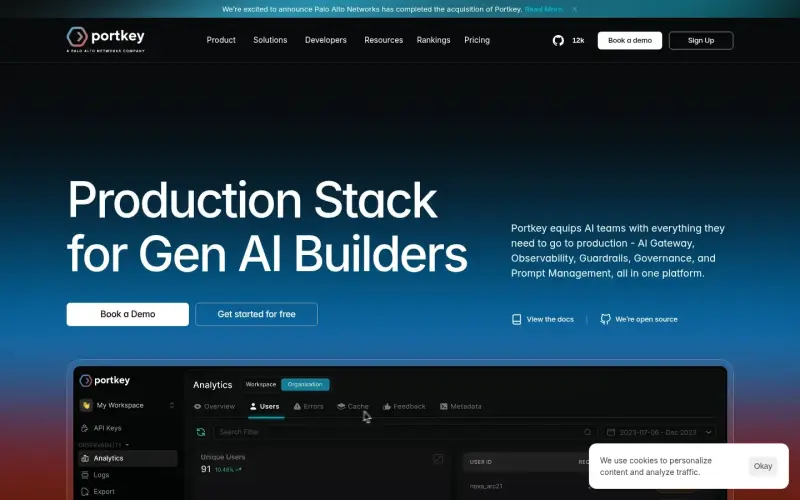The width and height of the screenshot is (800, 500).
Task: Follow the Read More announcement link
Action: pos(544,9)
